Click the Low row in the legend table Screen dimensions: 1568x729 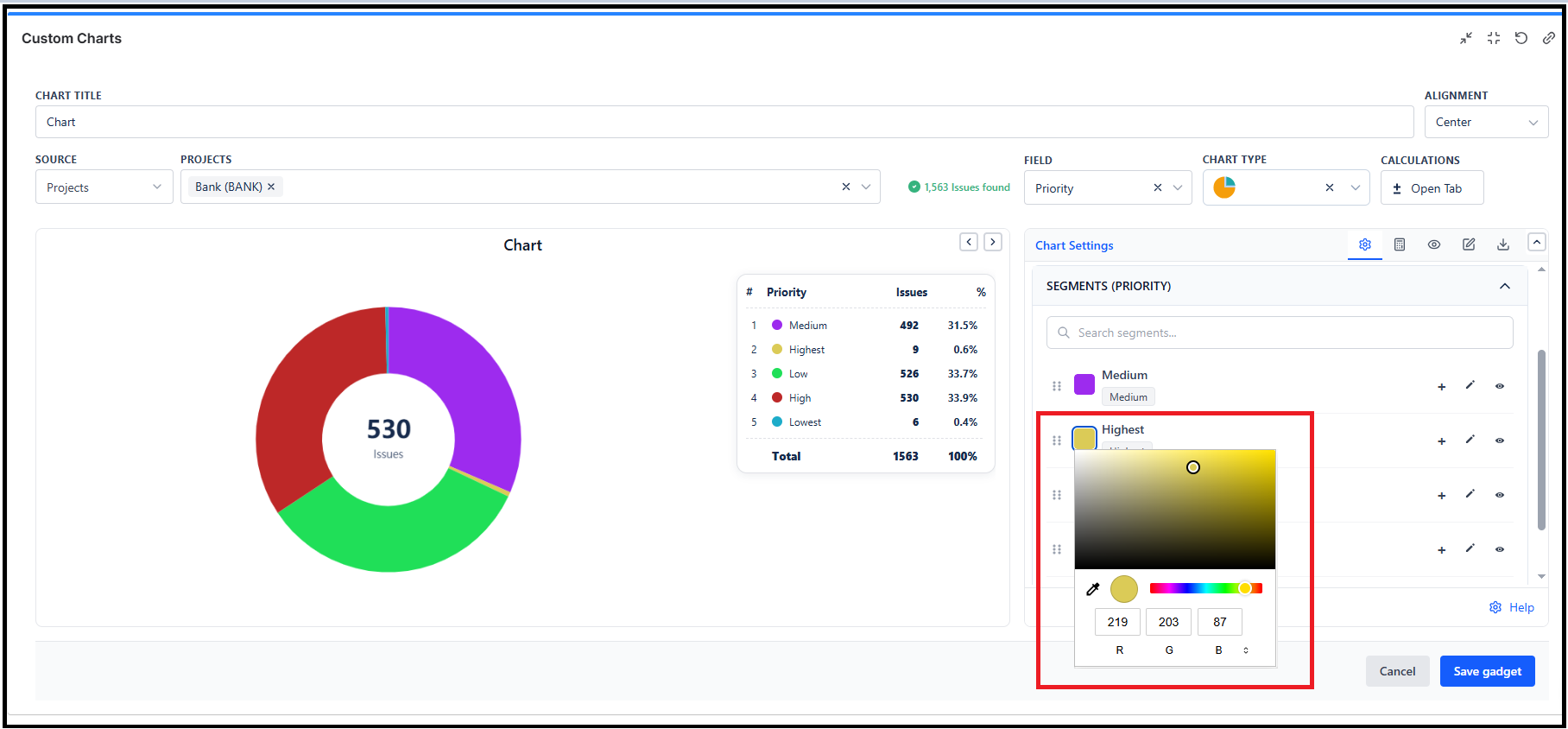point(865,374)
